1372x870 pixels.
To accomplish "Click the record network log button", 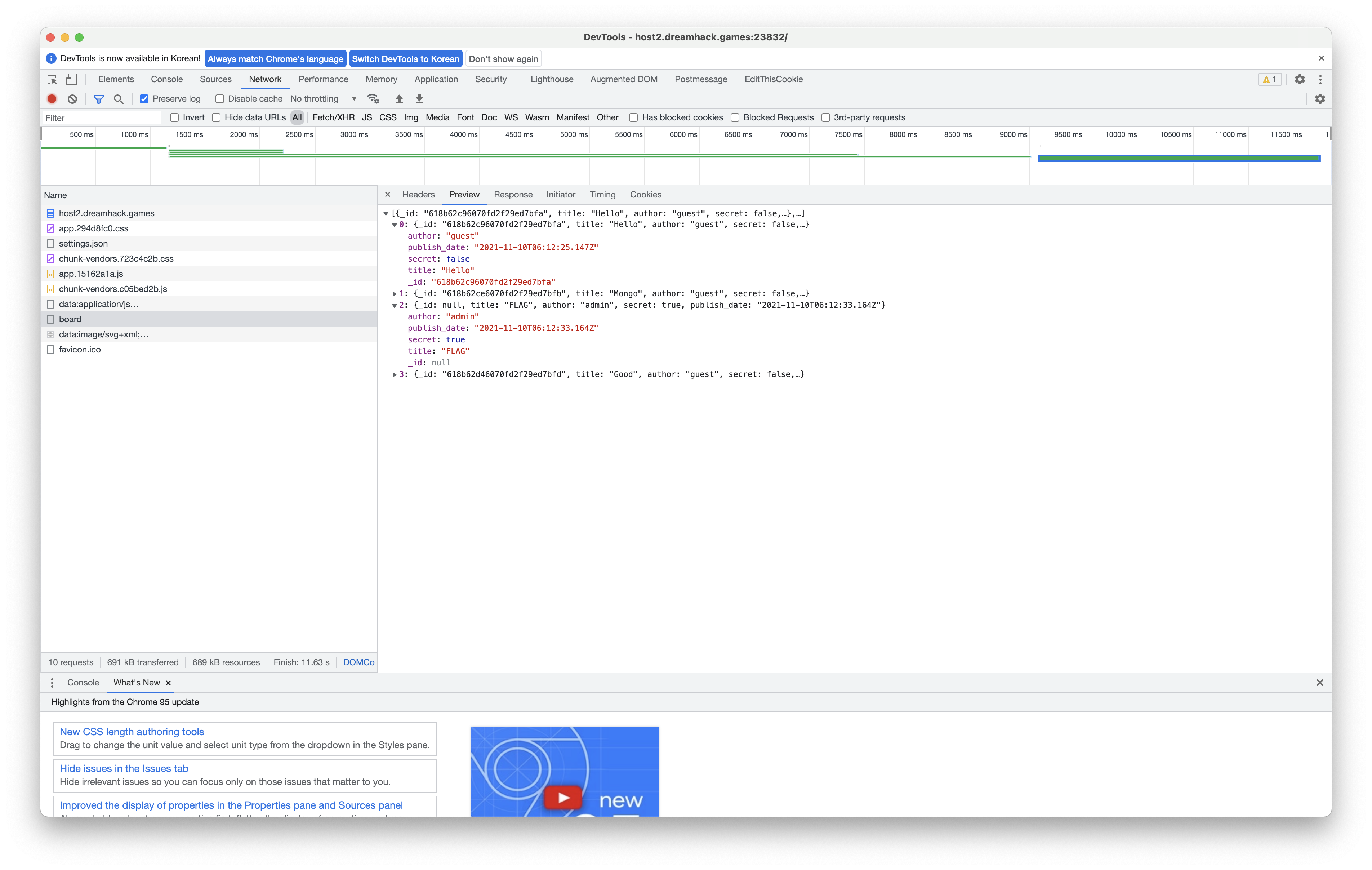I will click(52, 99).
